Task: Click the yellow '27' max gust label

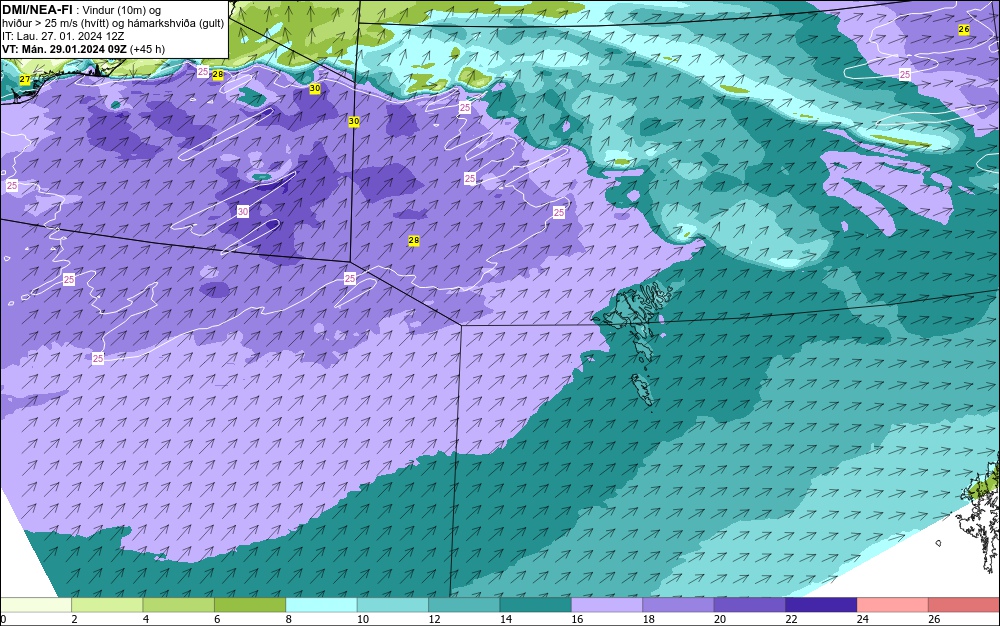Action: pyautogui.click(x=25, y=80)
